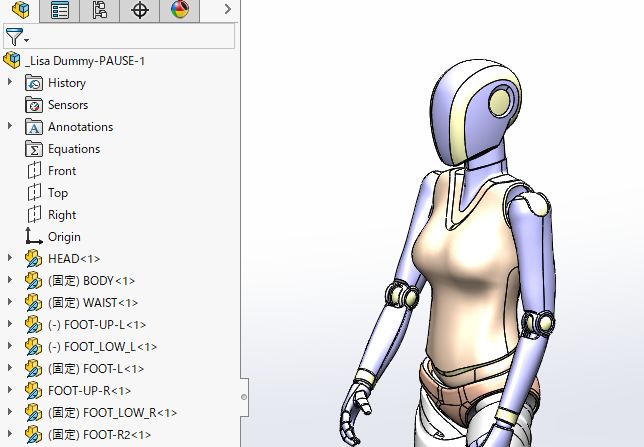Expand the History folder

pos(10,82)
